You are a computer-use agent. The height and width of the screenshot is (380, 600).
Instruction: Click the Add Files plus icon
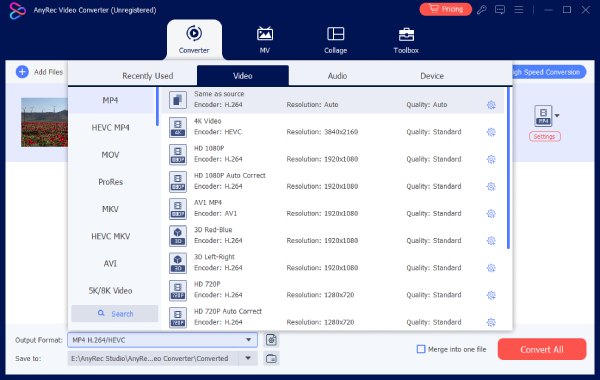pos(22,72)
